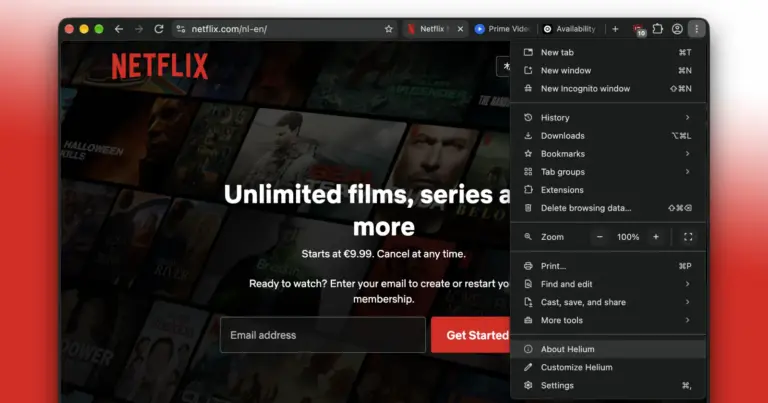The width and height of the screenshot is (768, 403).
Task: Click the Customize Helium pencil icon
Action: (528, 367)
